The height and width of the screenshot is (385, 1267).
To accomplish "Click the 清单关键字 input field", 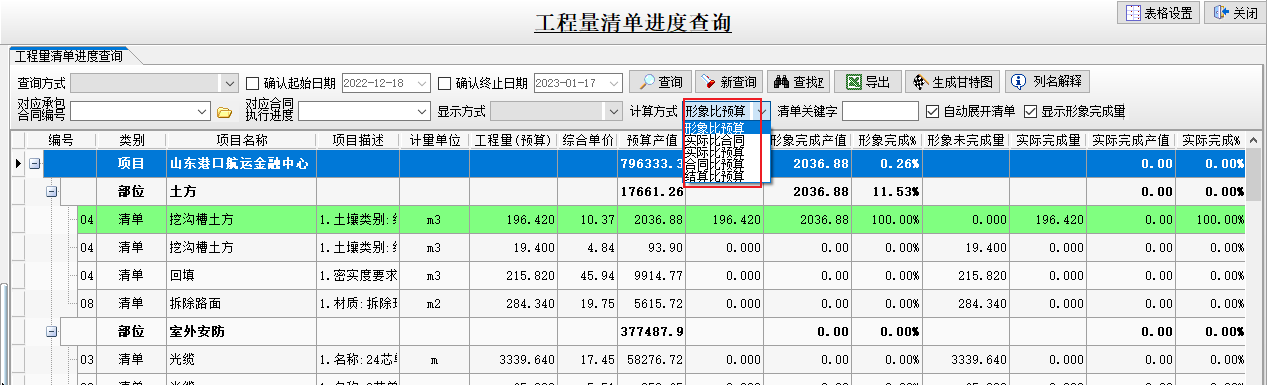I will (880, 111).
